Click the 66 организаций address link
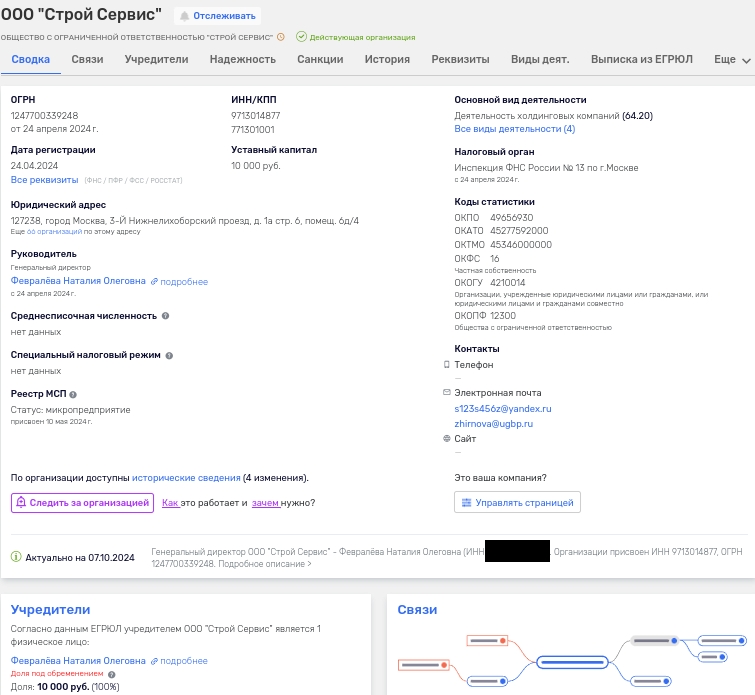755x695 pixels. tap(54, 232)
